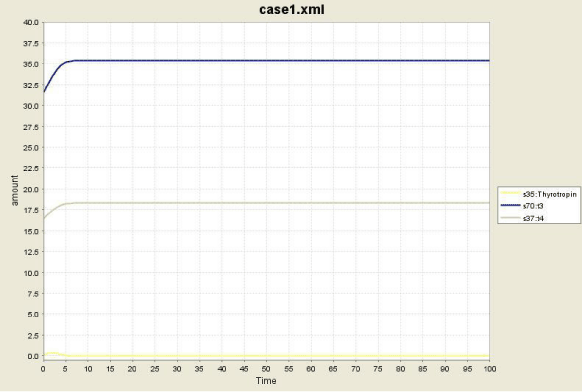Click the gray t4 curve plateau

click(x=282, y=203)
